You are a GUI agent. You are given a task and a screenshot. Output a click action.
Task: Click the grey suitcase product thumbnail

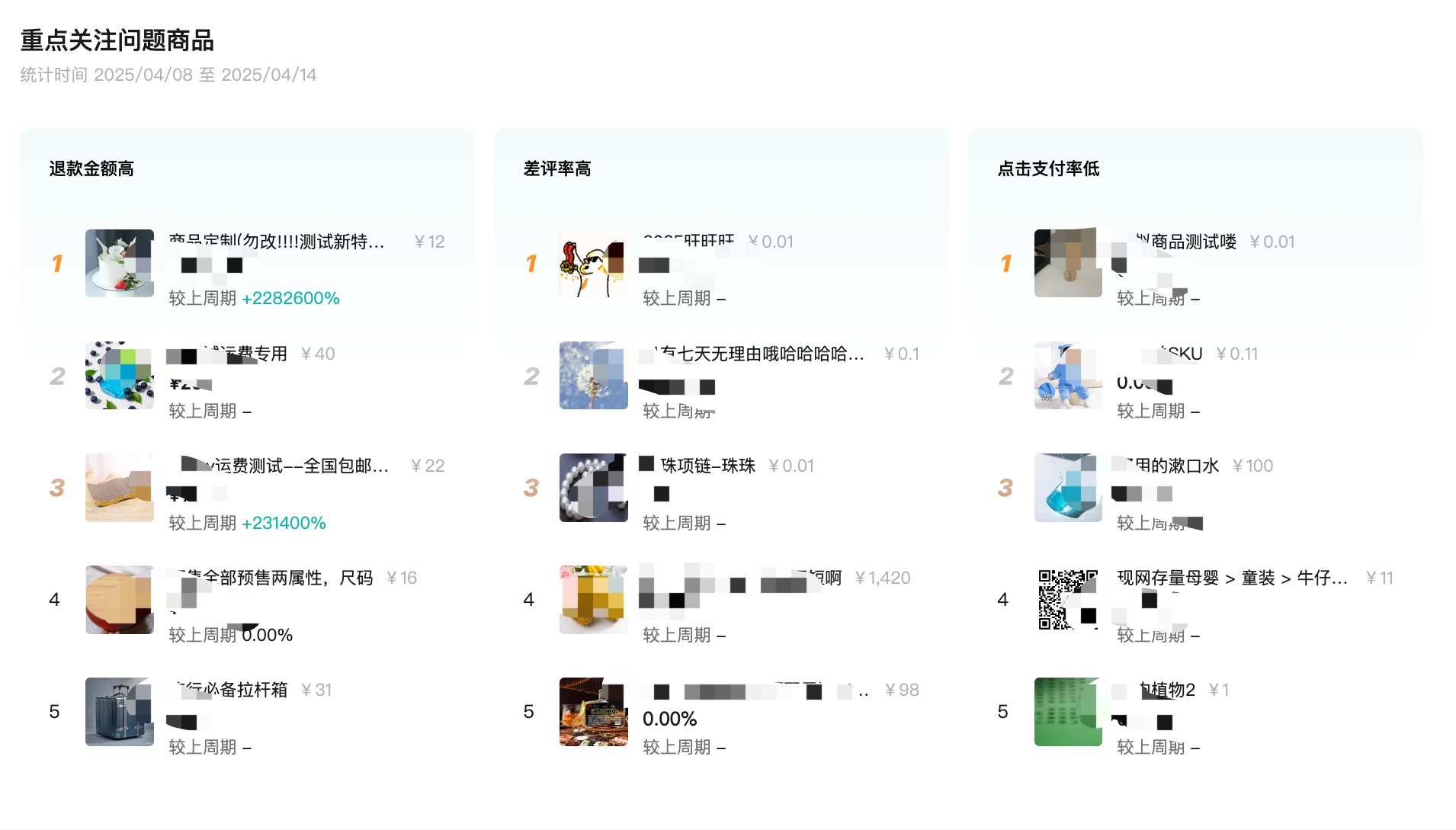119,711
